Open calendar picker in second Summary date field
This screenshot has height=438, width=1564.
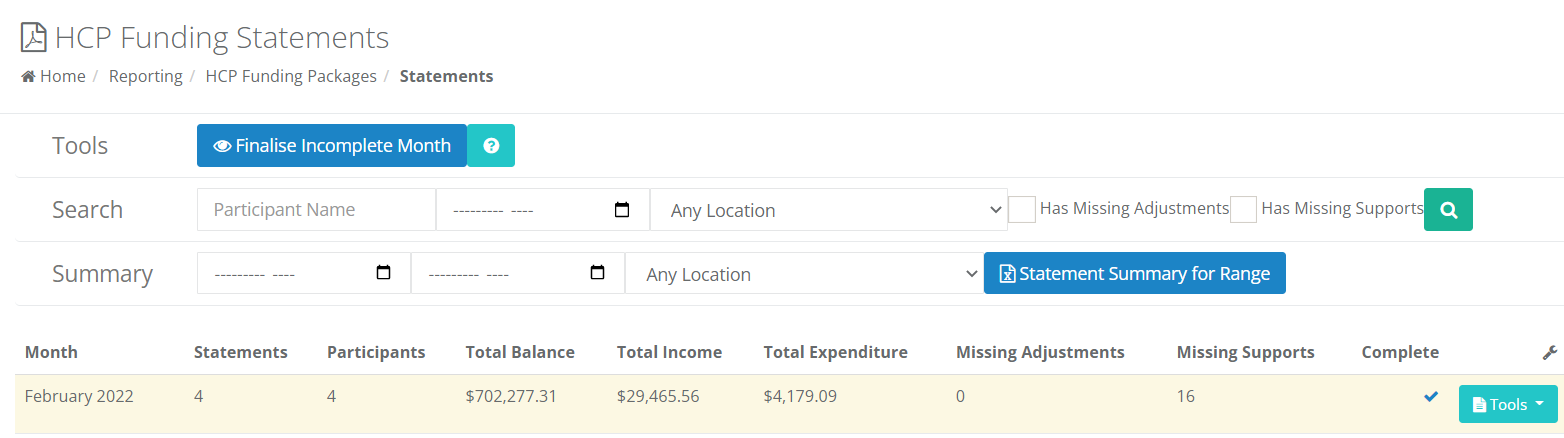click(598, 273)
